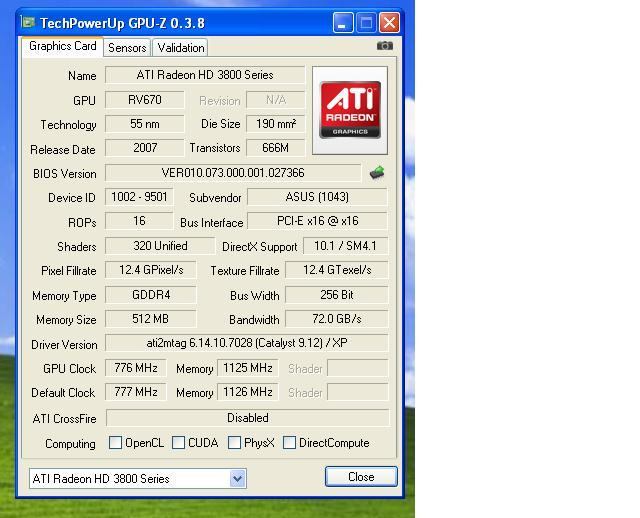Click the Die Size value 190 mm²
Screen dimensions: 640x518
(276, 124)
